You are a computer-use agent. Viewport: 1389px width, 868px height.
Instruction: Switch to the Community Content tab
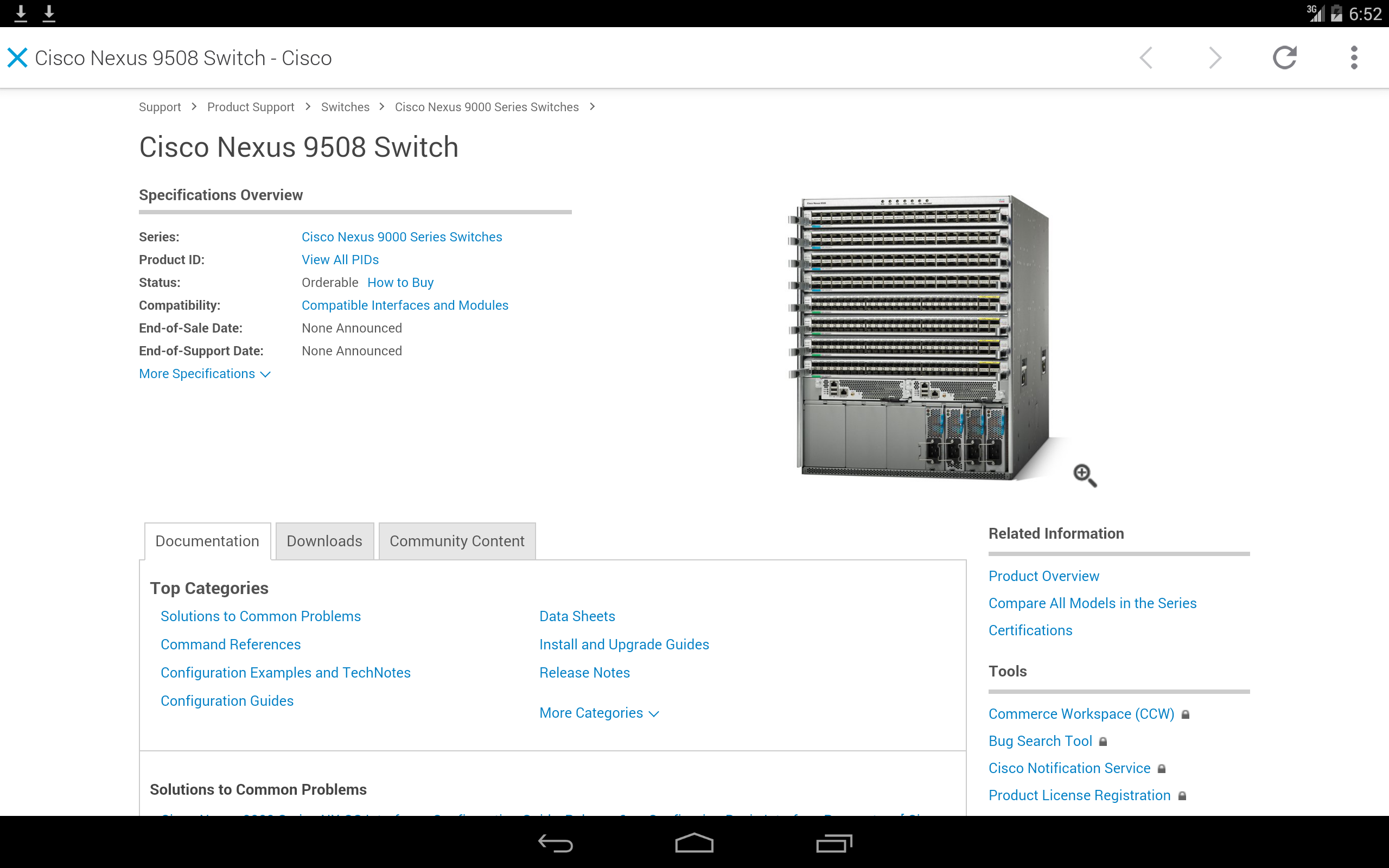(457, 541)
